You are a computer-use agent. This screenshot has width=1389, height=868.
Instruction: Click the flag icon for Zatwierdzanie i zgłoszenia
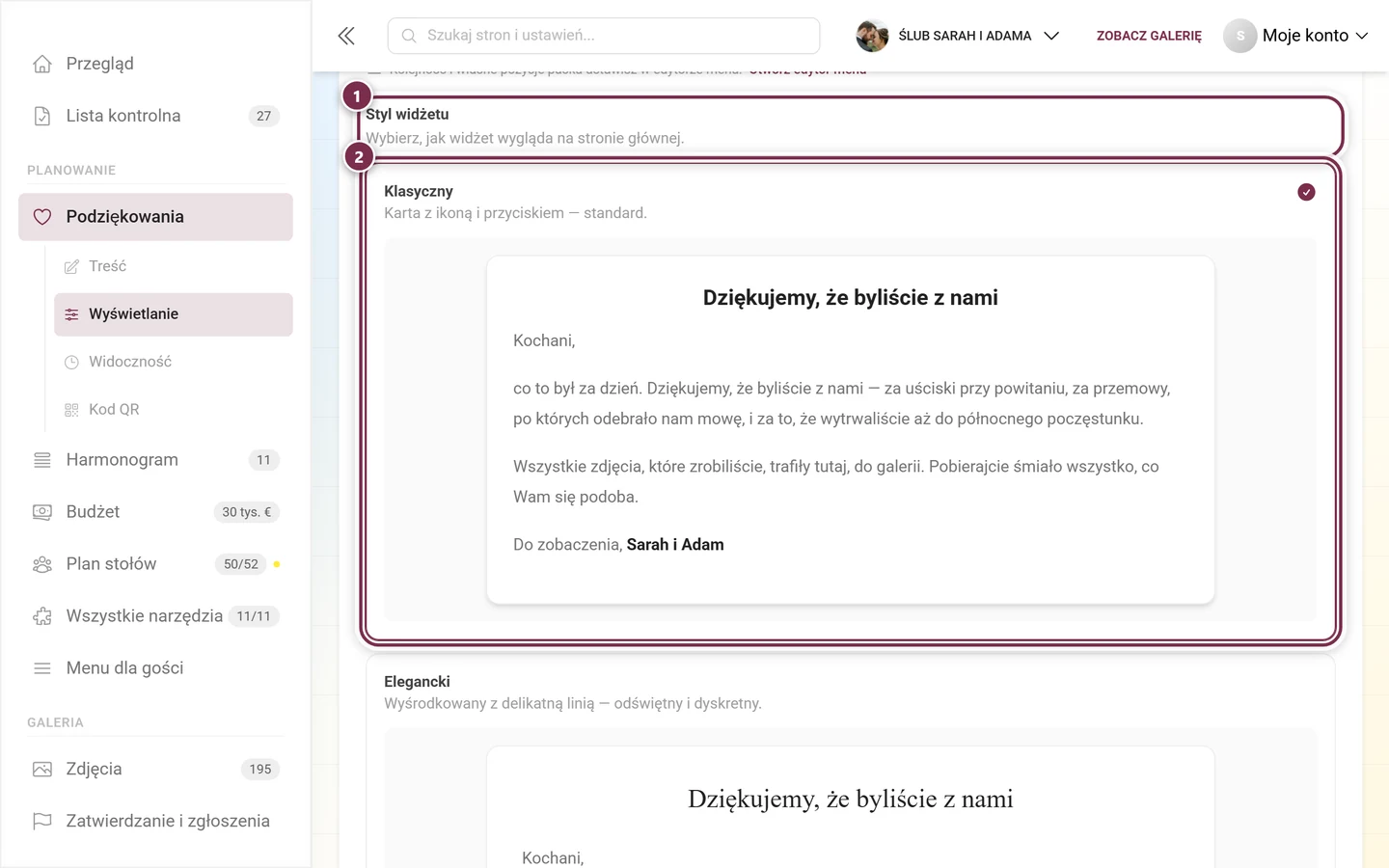pyautogui.click(x=42, y=822)
